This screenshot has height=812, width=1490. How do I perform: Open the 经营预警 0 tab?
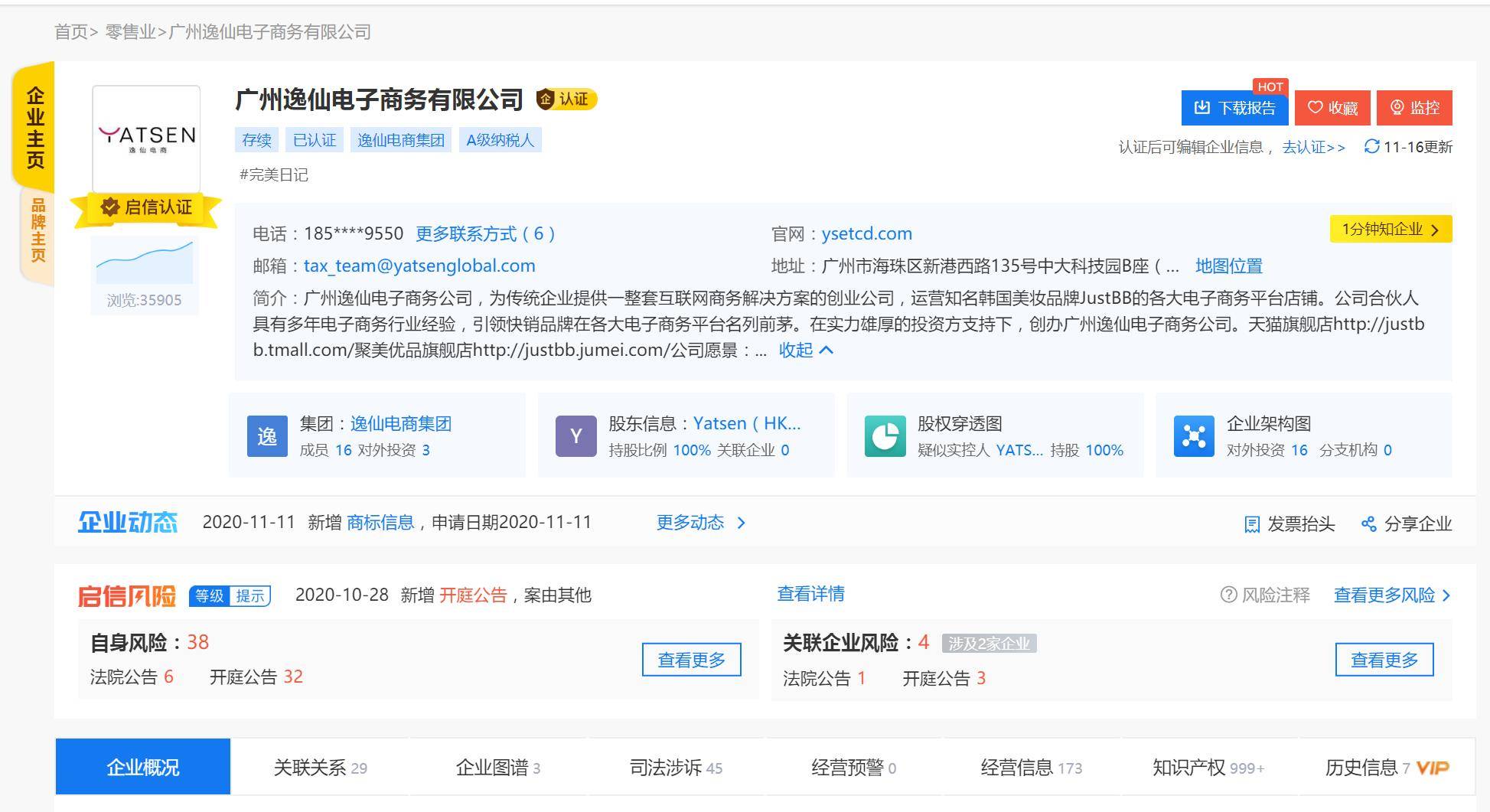853,767
